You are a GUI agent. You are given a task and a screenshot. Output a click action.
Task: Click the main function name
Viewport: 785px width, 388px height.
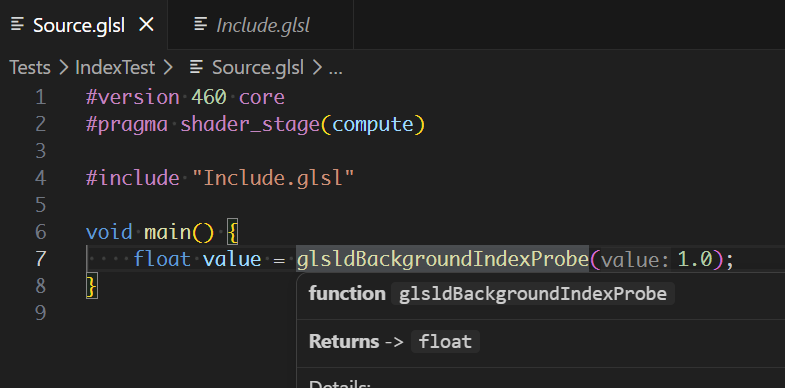[x=167, y=232]
